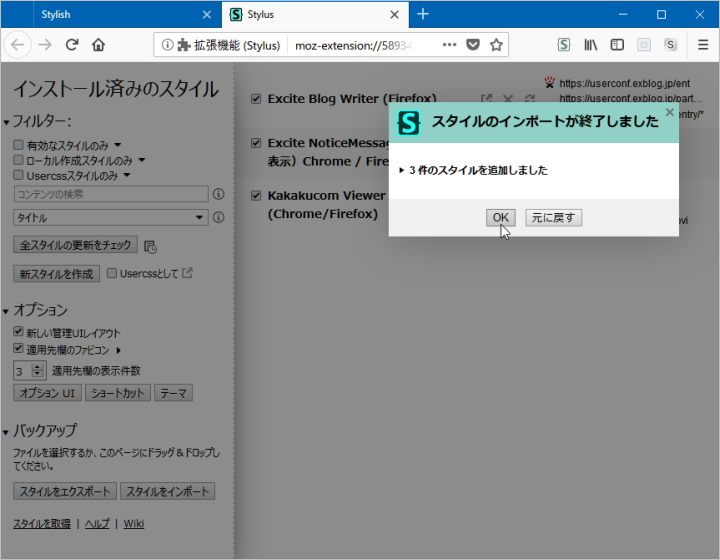Click the browser Back arrow
The width and height of the screenshot is (720, 560).
click(x=17, y=45)
